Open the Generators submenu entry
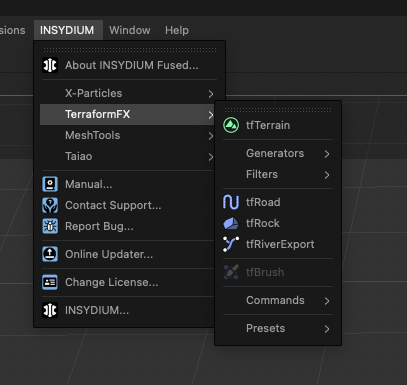The height and width of the screenshot is (385, 407). (x=278, y=153)
